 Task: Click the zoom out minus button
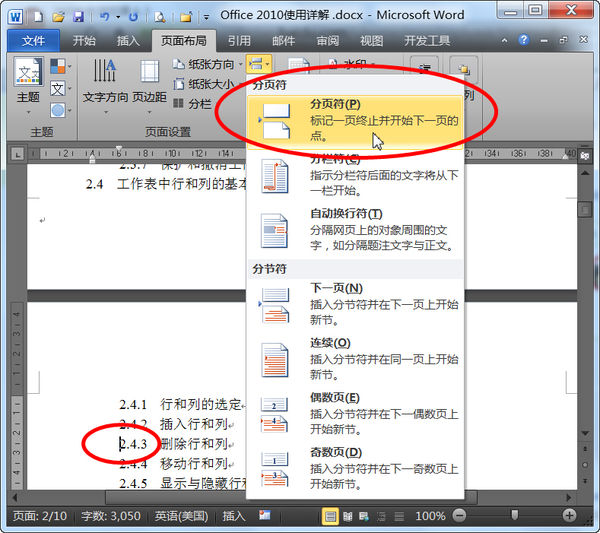pos(460,515)
